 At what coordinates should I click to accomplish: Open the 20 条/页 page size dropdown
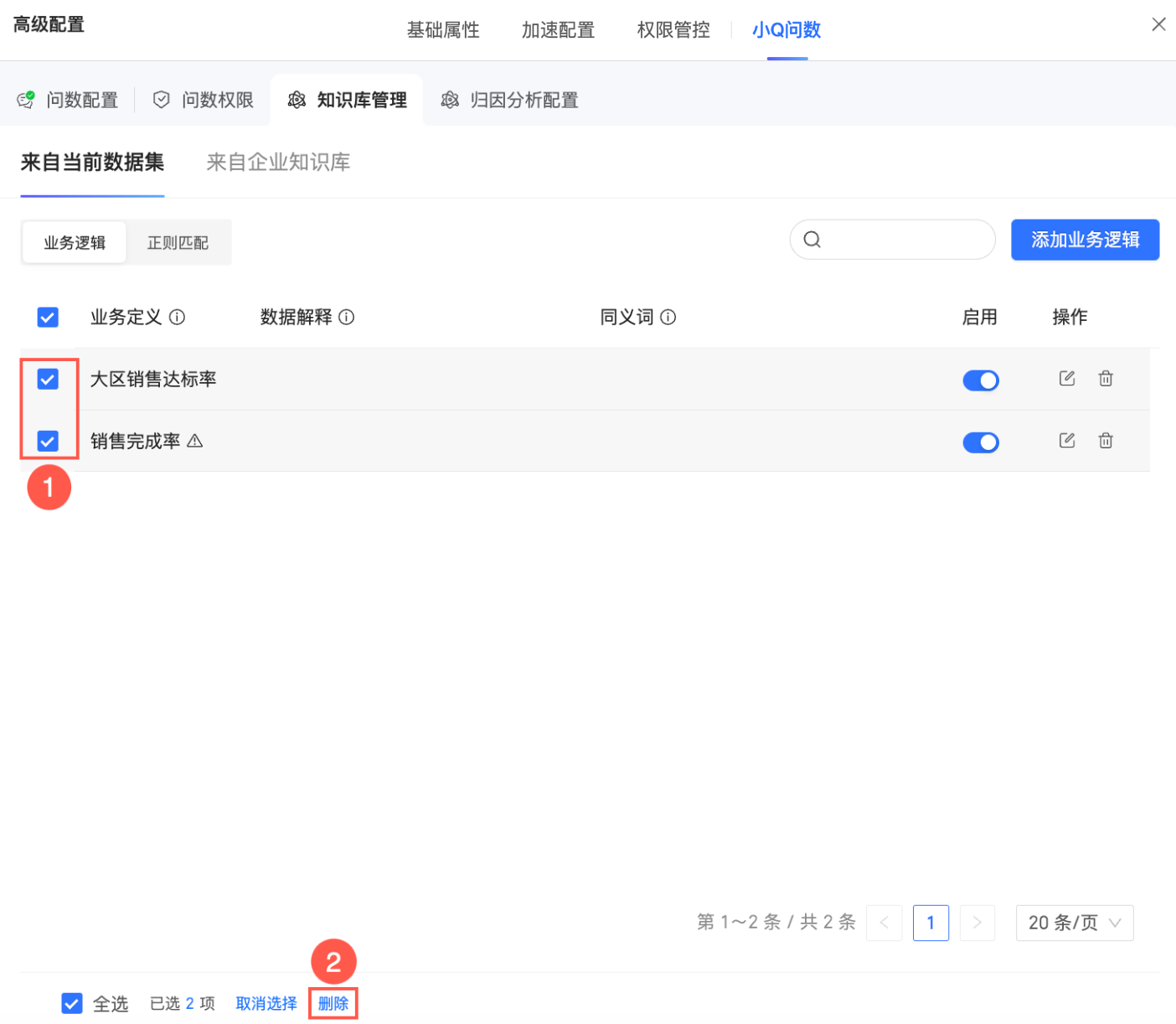click(1075, 923)
